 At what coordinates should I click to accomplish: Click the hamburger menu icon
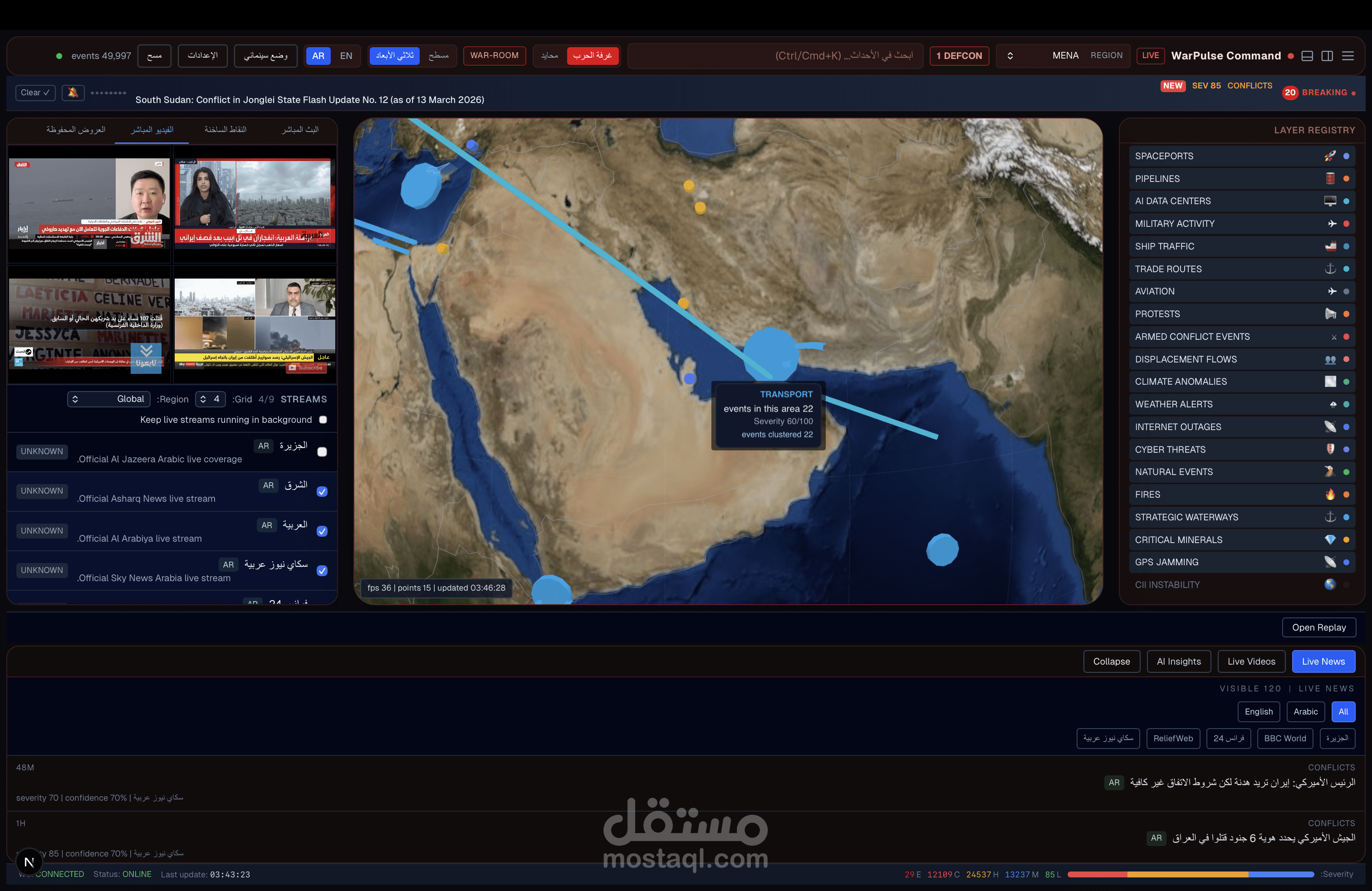[x=1347, y=56]
